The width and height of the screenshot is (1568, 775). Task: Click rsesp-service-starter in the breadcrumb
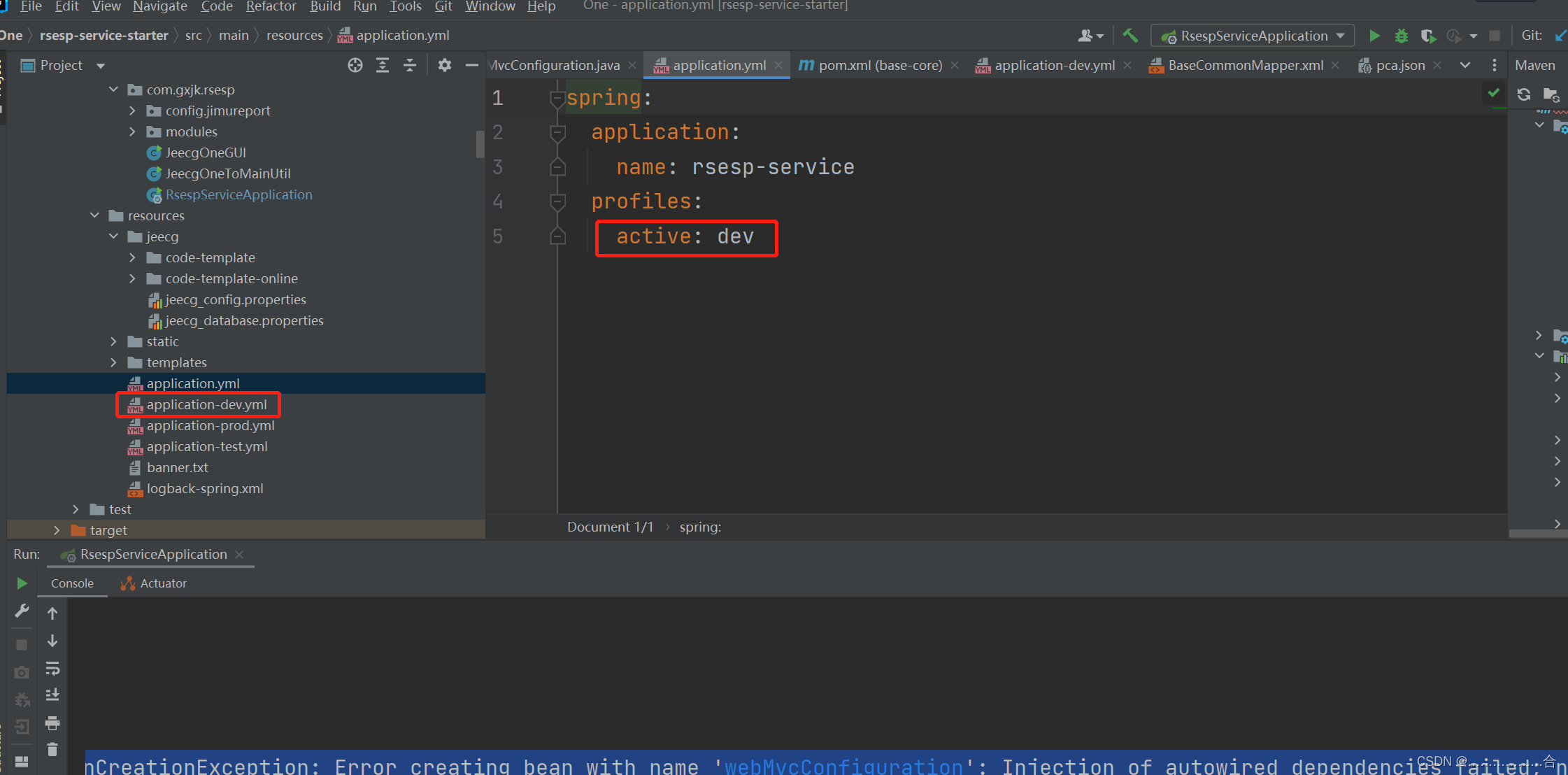(x=104, y=36)
